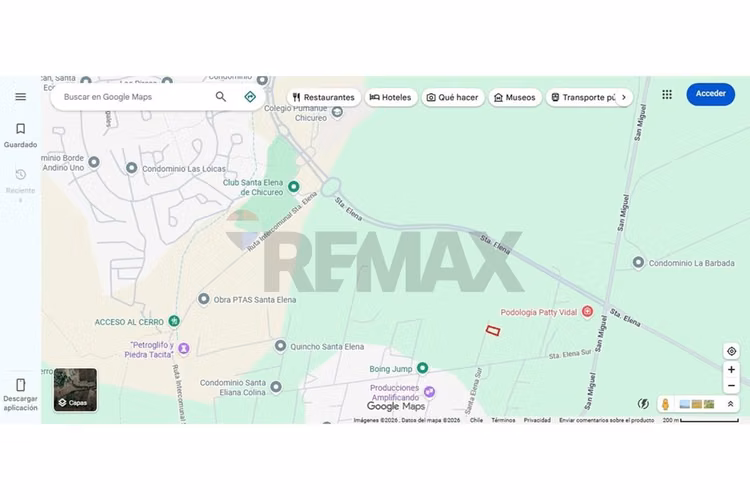Click the Sta. Elena Sur street label
This screenshot has height=500, width=750.
tap(570, 355)
